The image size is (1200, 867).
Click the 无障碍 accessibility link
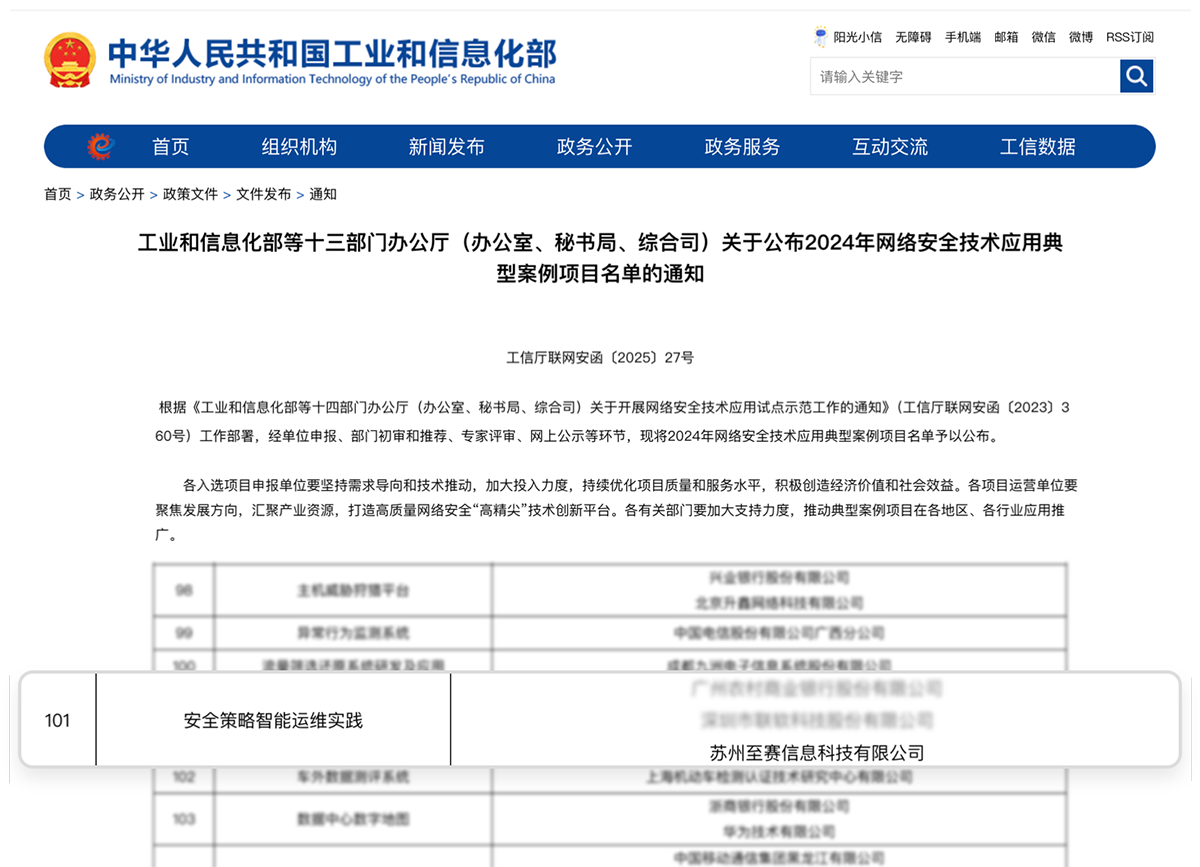[x=913, y=37]
